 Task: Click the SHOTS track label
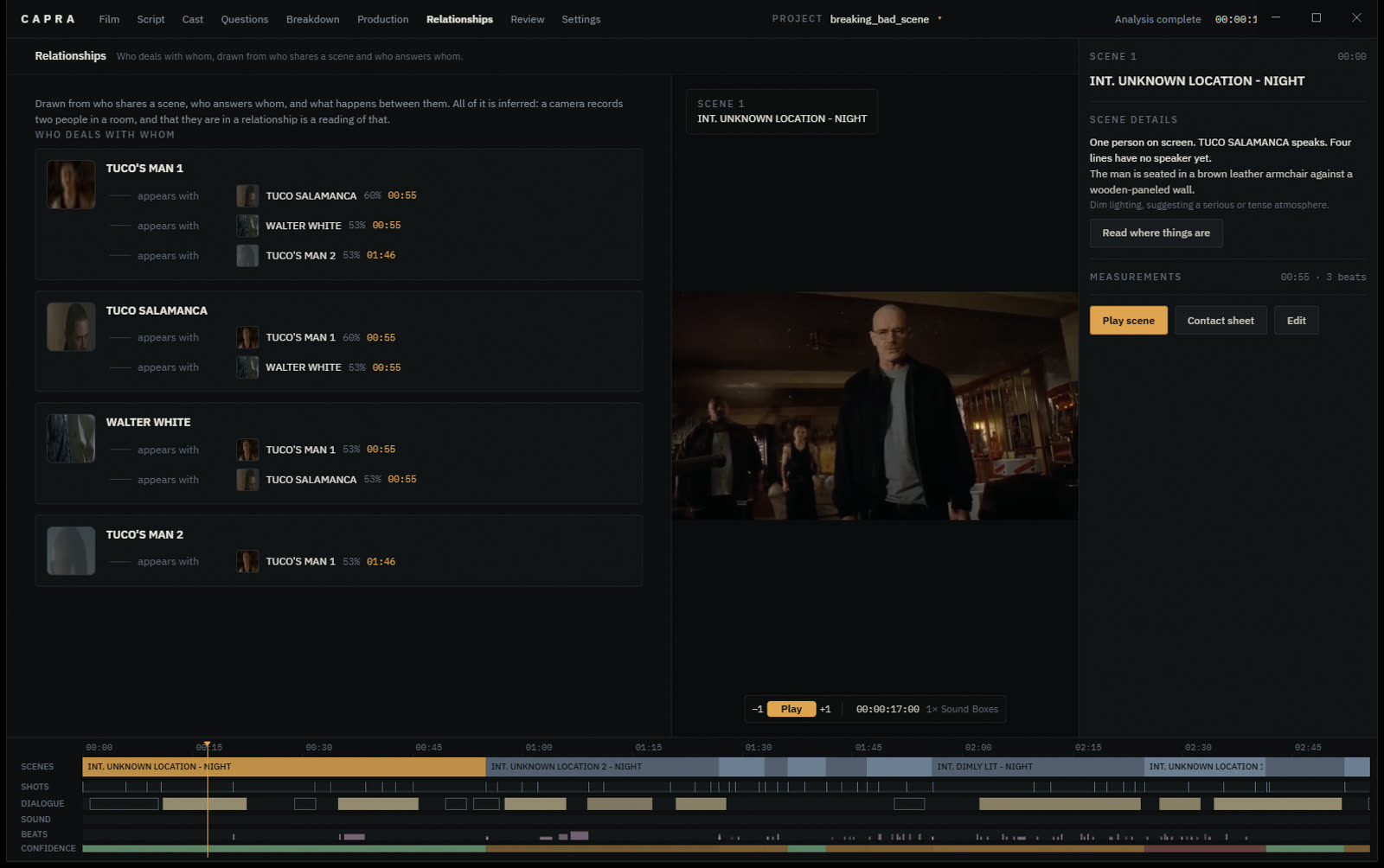tap(35, 787)
